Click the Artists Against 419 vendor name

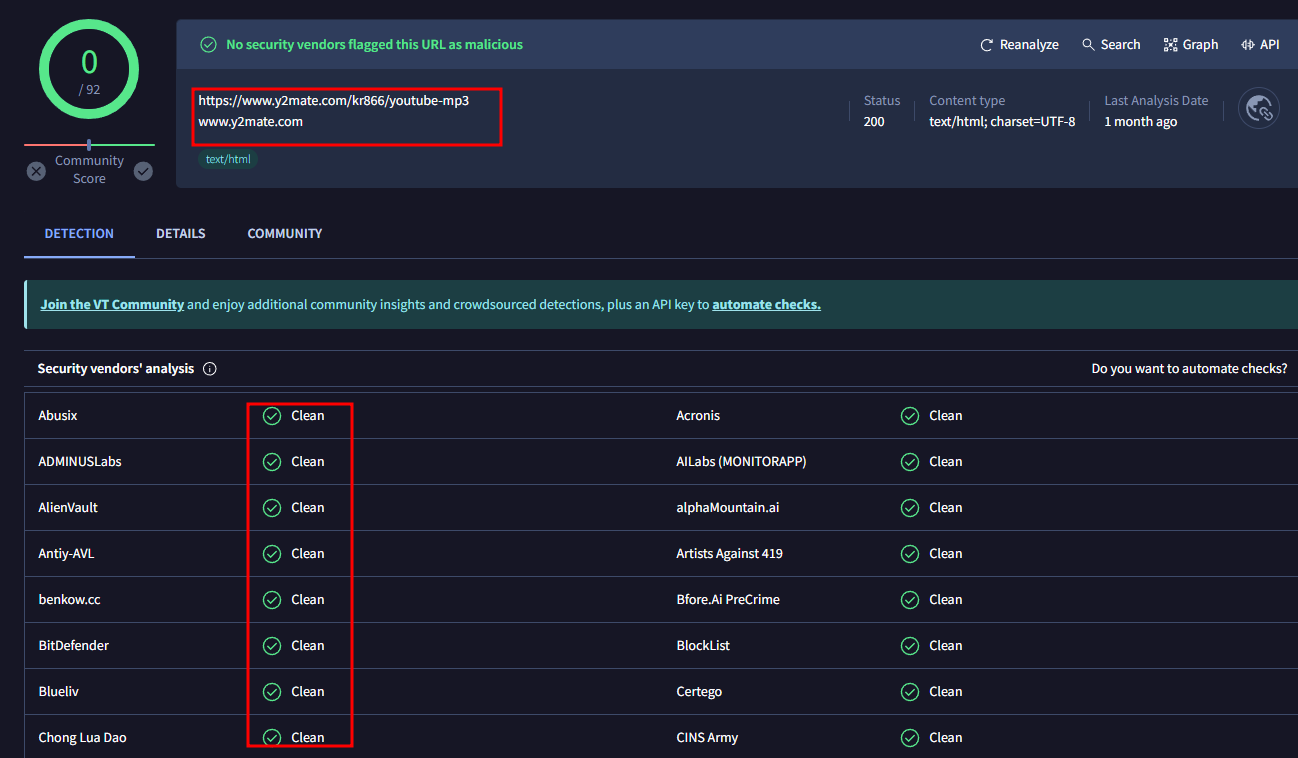730,553
